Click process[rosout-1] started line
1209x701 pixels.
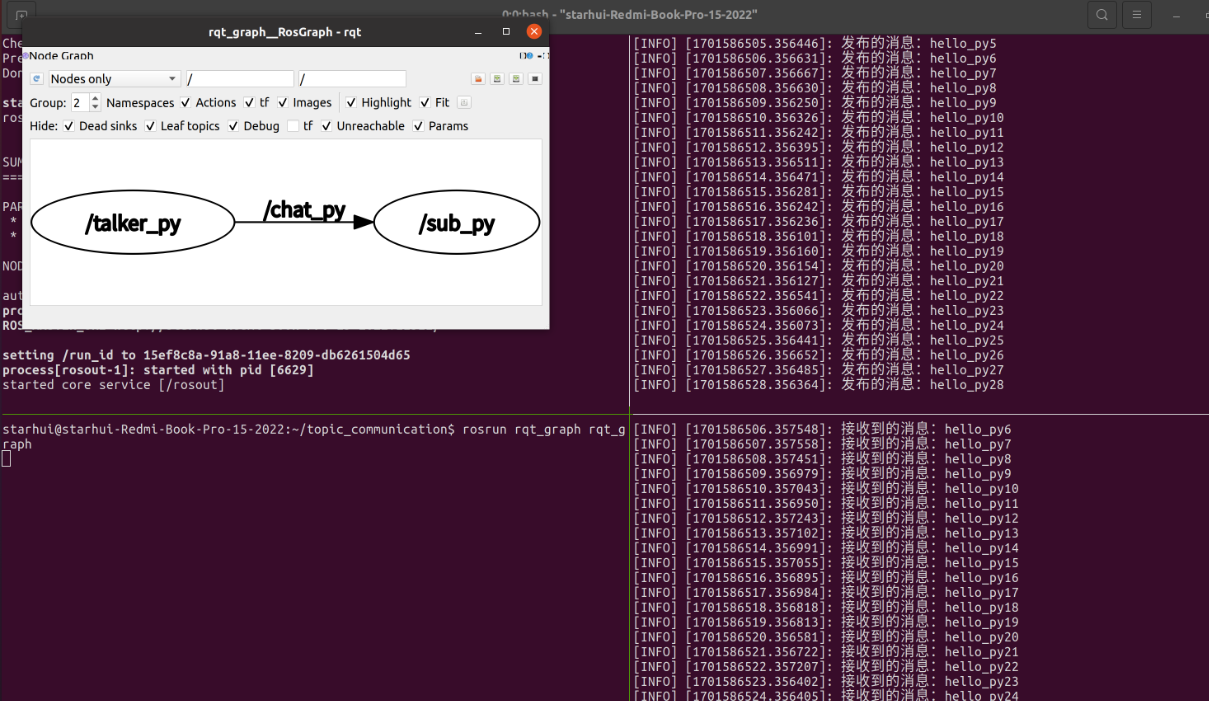click(158, 370)
